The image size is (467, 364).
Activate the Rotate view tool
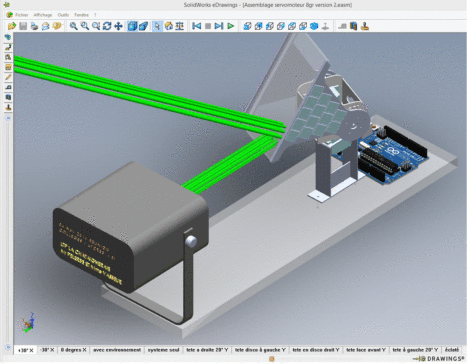(x=107, y=26)
